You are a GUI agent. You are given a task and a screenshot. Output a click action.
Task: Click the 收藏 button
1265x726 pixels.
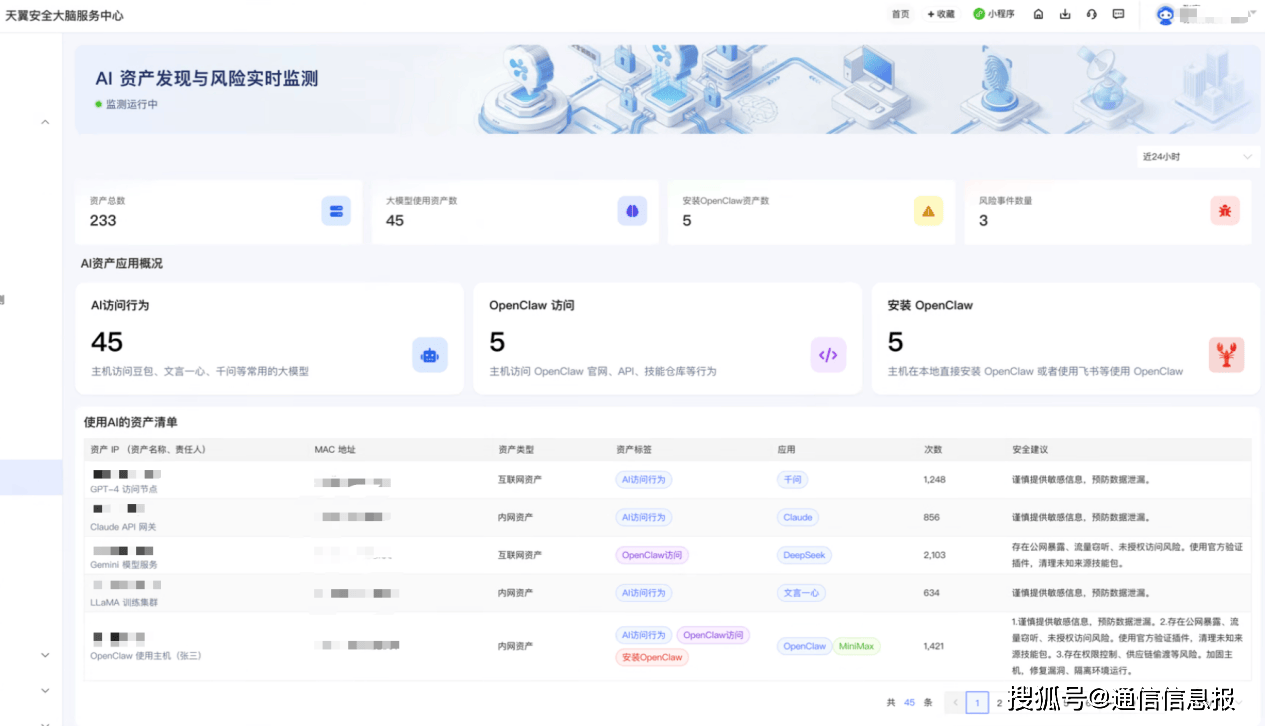(x=941, y=14)
